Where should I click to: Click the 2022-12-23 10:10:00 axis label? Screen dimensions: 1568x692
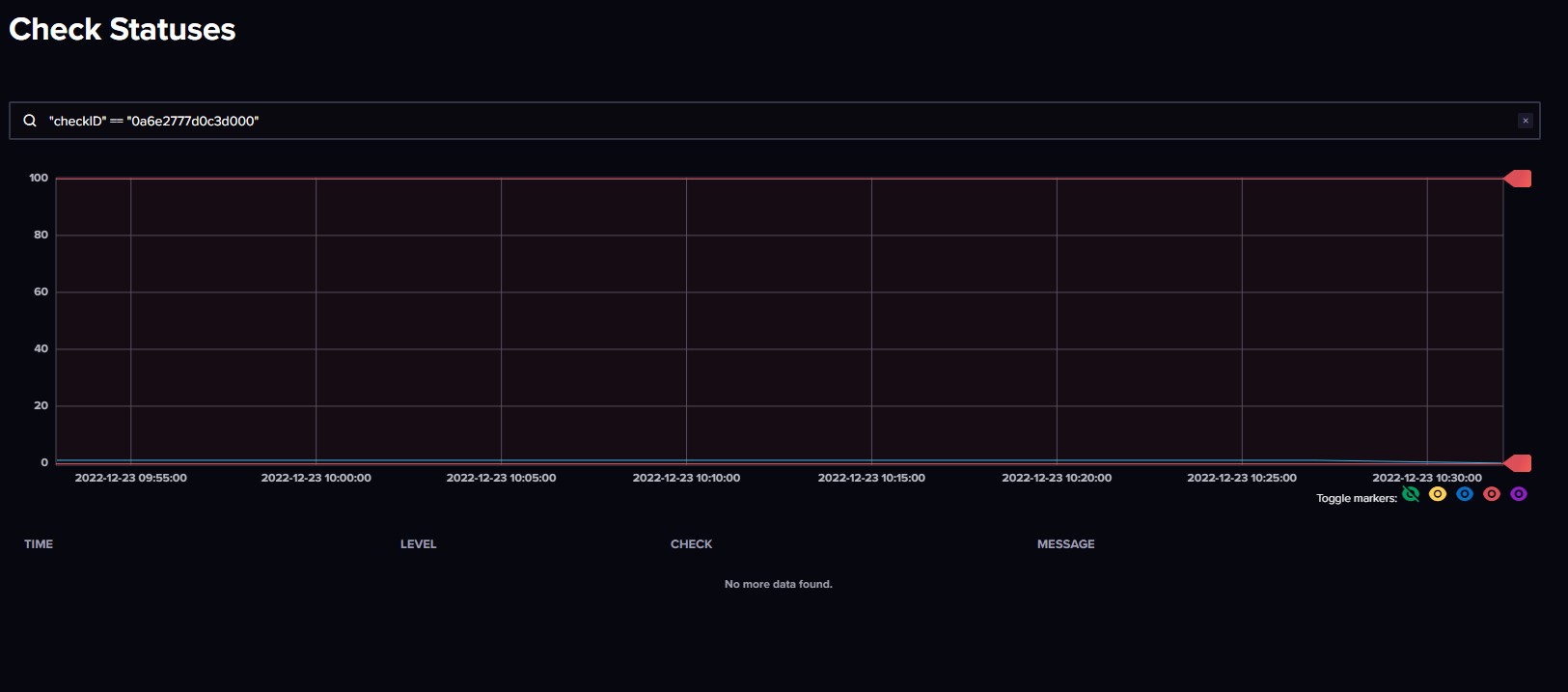[687, 478]
